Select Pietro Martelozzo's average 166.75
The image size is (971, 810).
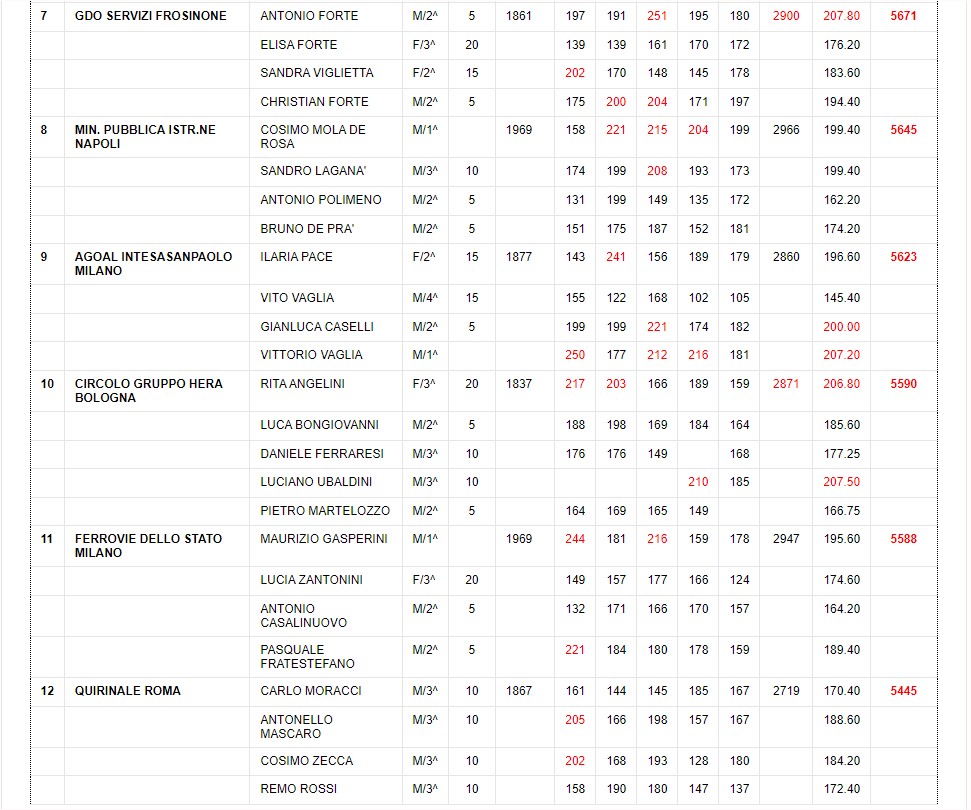pos(842,511)
